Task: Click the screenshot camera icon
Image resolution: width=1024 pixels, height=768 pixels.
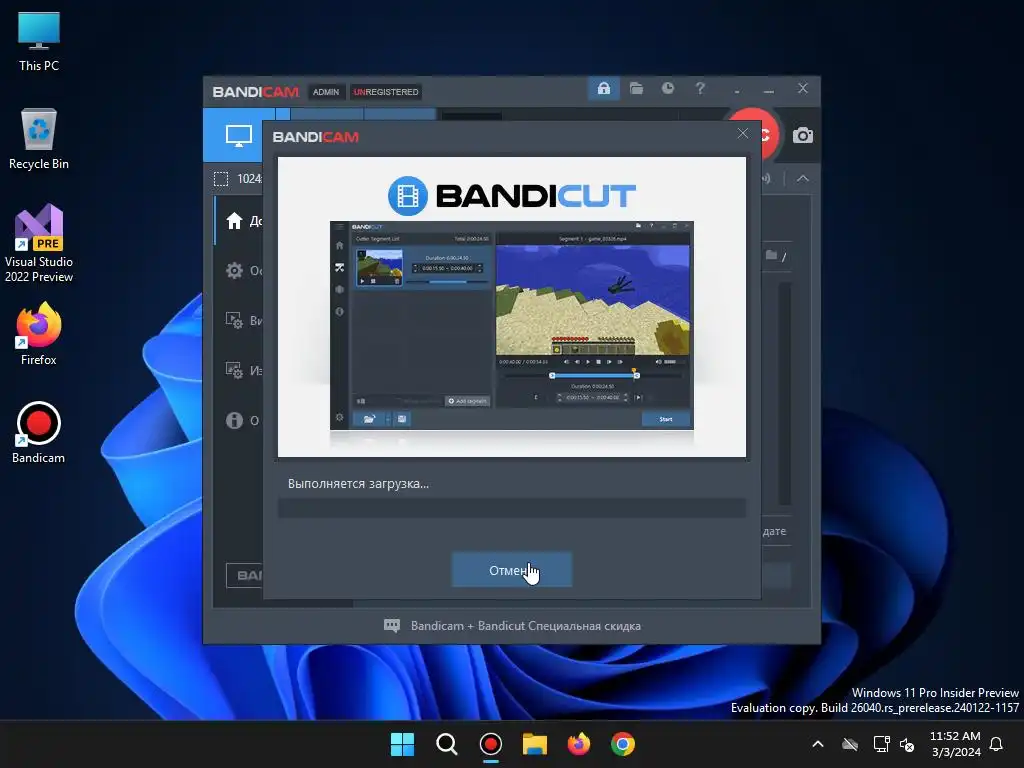Action: [803, 135]
